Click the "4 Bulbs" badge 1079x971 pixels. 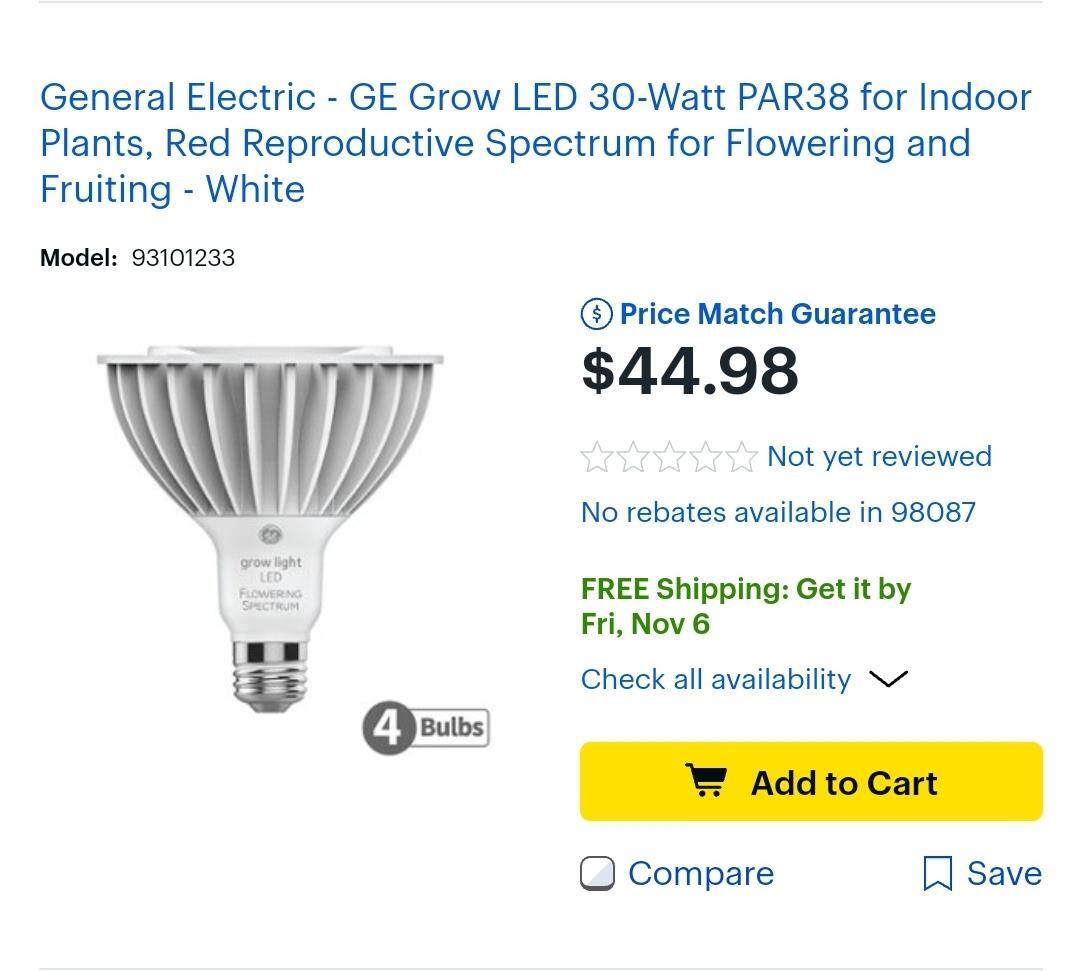426,727
